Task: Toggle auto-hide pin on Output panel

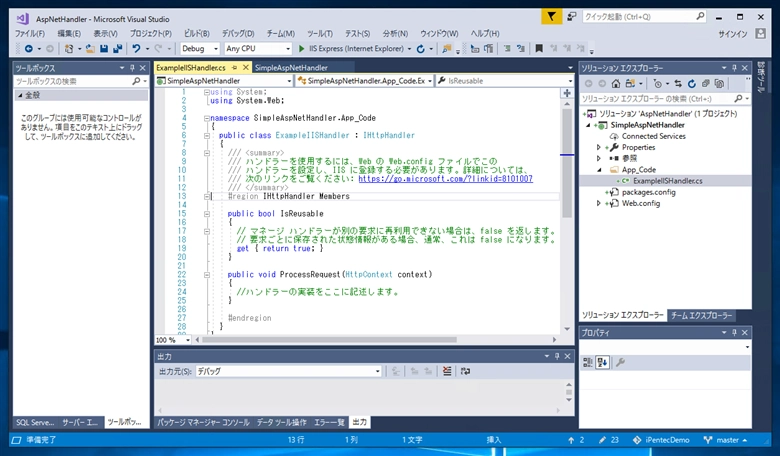Action: pos(557,356)
